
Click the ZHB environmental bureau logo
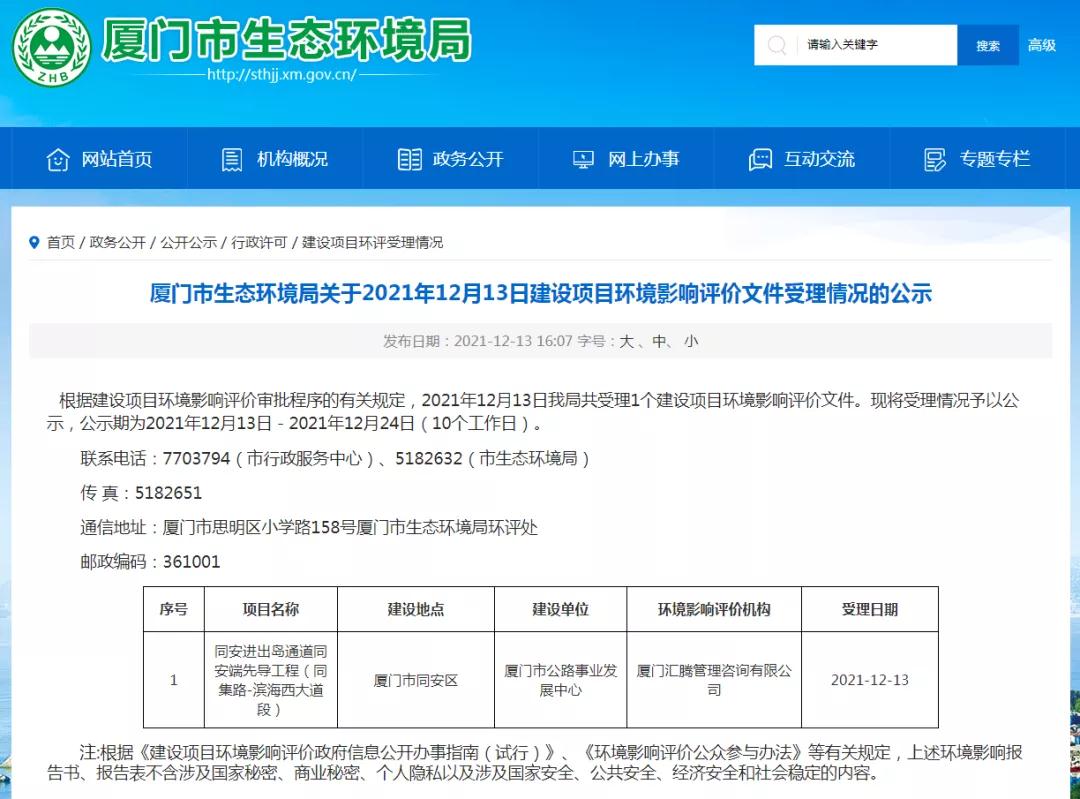[x=51, y=47]
